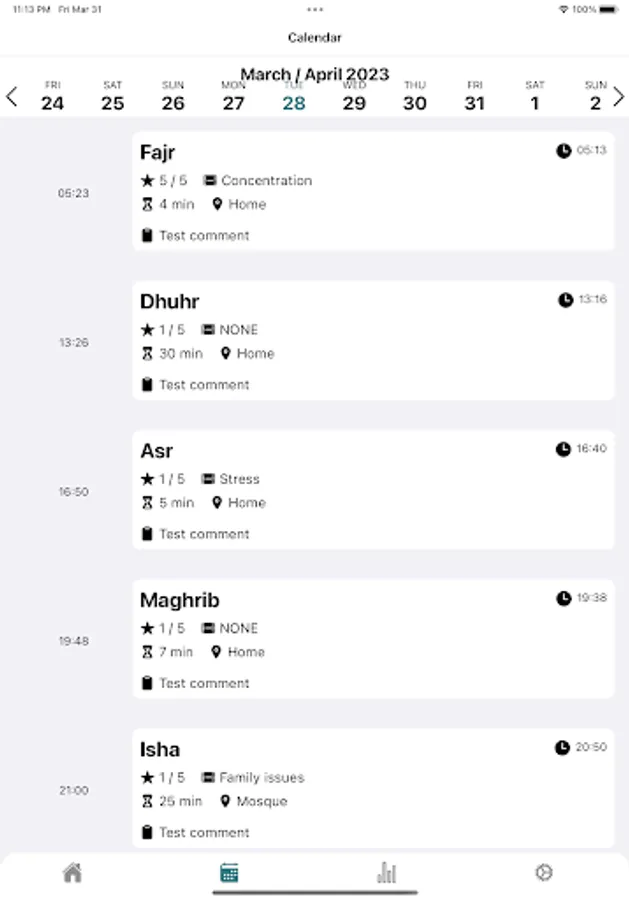
Task: Click the hourglass duration icon for Asr
Action: (x=147, y=503)
